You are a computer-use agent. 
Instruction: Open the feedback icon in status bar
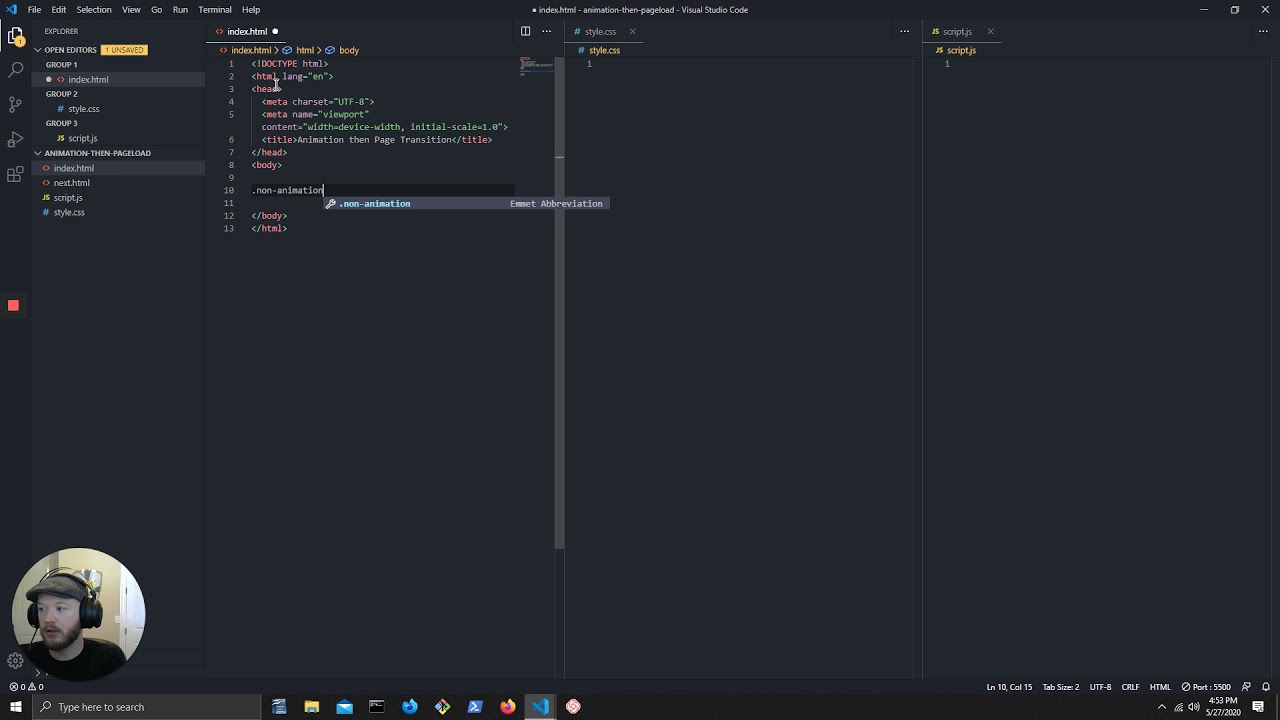click(x=1246, y=687)
